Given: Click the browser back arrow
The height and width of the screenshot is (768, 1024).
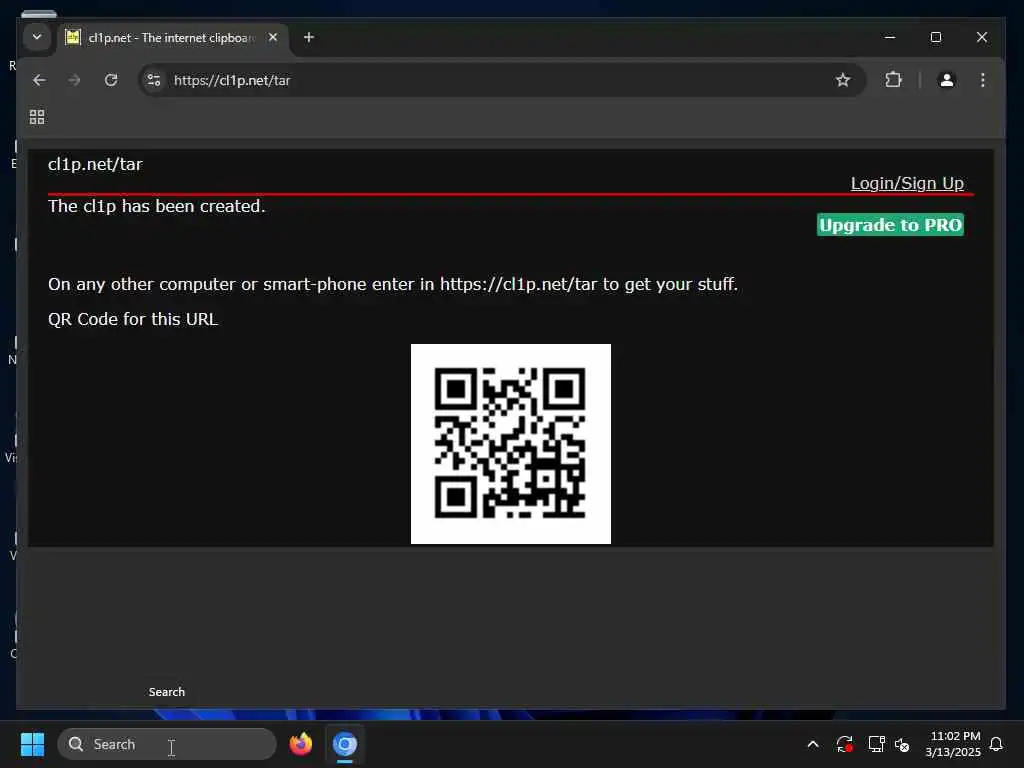Looking at the screenshot, I should click(x=39, y=80).
